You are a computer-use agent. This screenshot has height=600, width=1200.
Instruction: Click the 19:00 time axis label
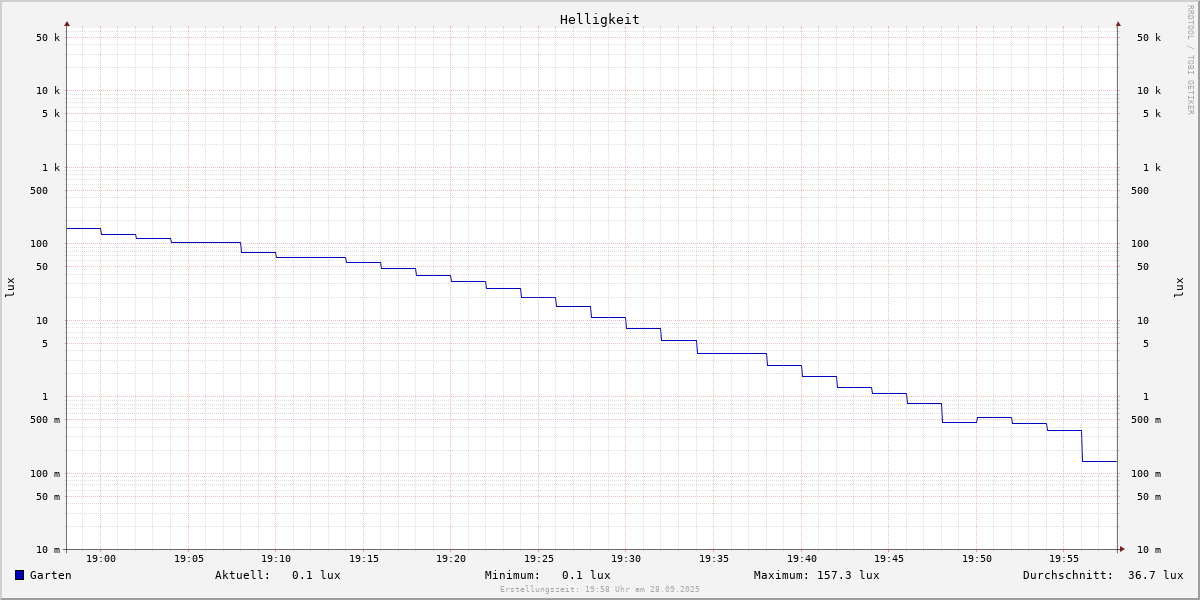coord(101,559)
